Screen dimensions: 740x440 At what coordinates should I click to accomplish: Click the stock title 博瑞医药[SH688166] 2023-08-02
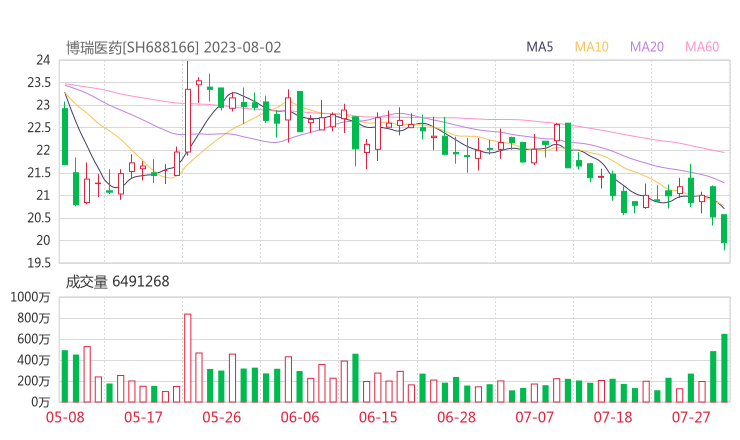click(174, 48)
